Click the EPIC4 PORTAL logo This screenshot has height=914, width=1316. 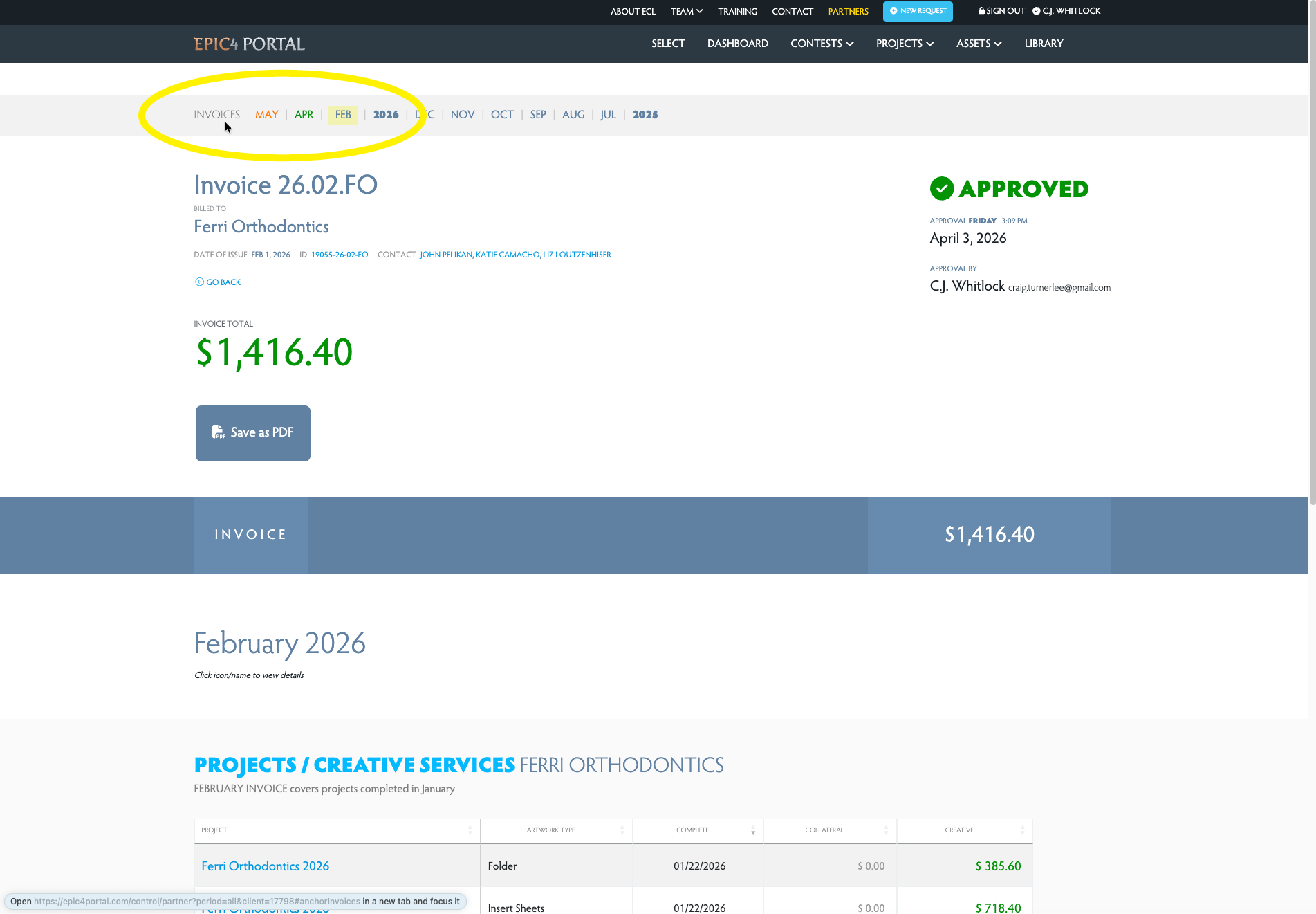click(249, 44)
